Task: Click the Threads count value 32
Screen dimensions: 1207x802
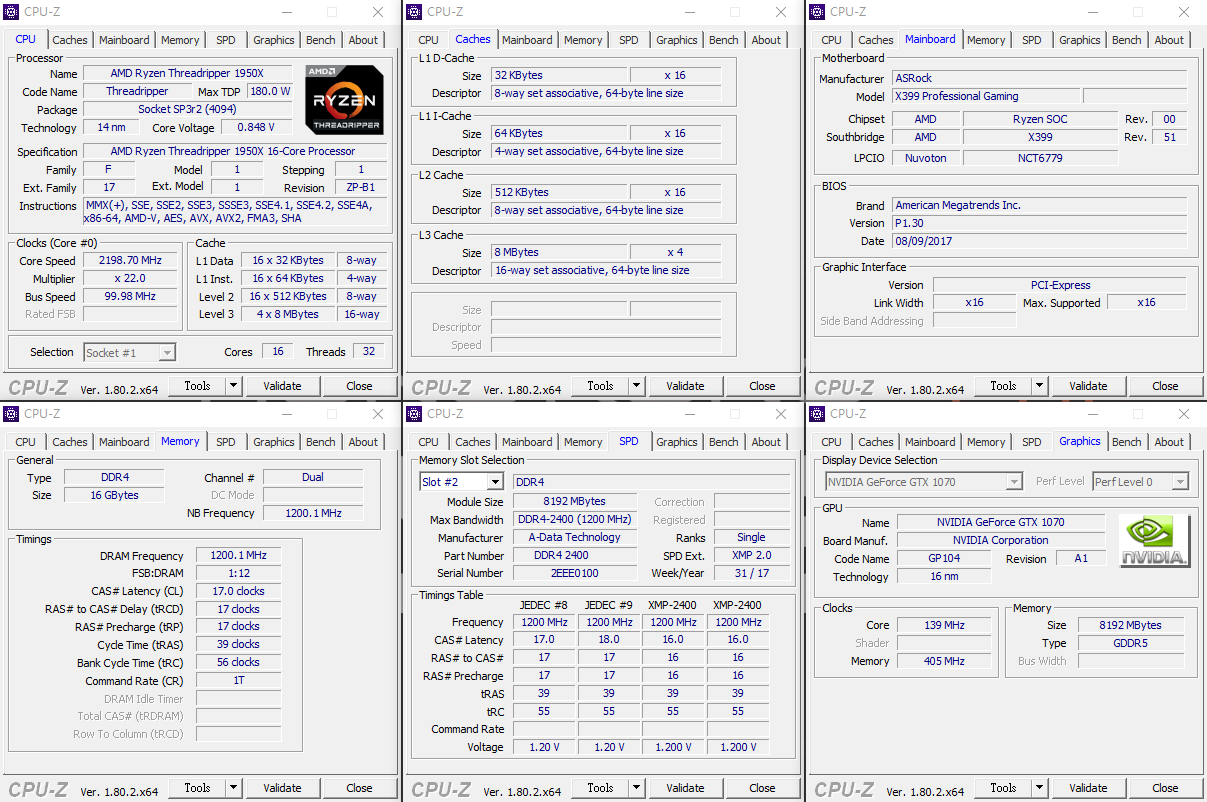Action: click(x=369, y=352)
